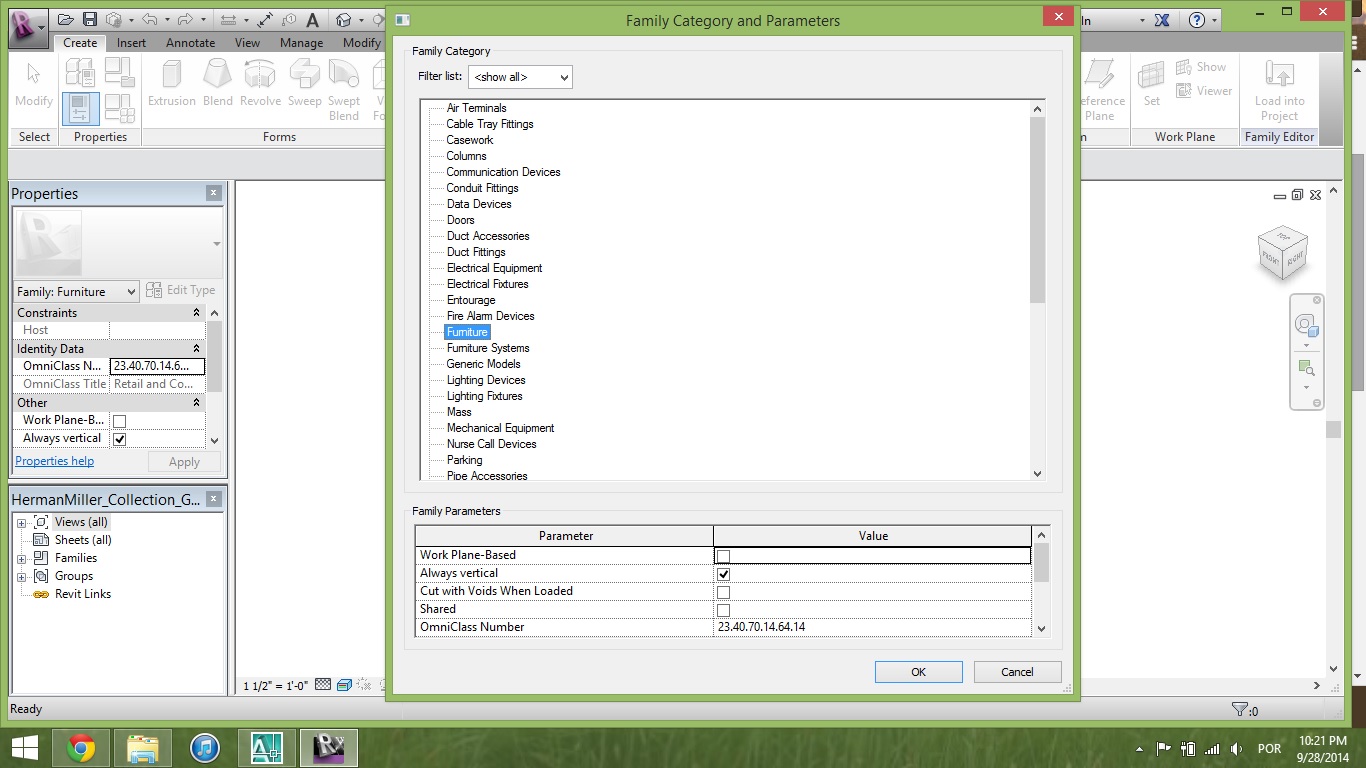The width and height of the screenshot is (1366, 768).
Task: Toggle Always vertical checkbox in Properties palette
Action: click(119, 439)
